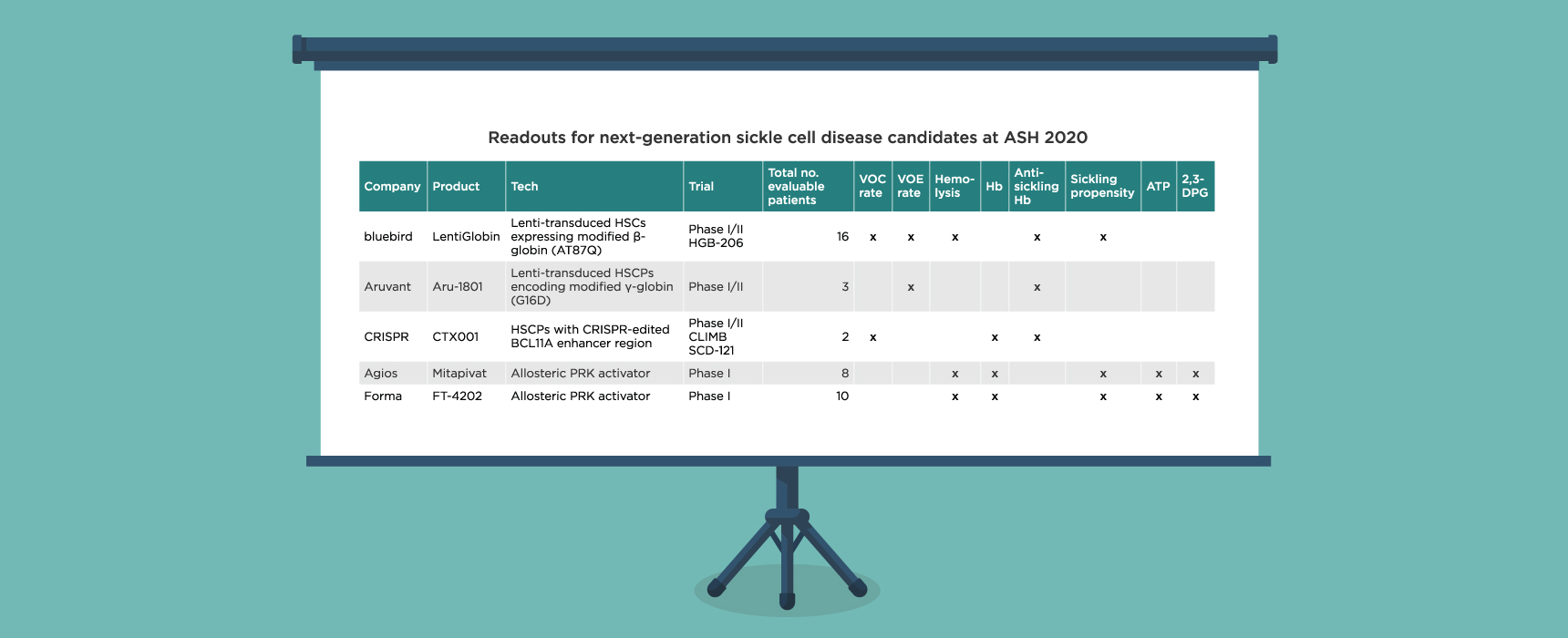
Task: Click Agios Hb x mark
Action: pyautogui.click(x=995, y=375)
